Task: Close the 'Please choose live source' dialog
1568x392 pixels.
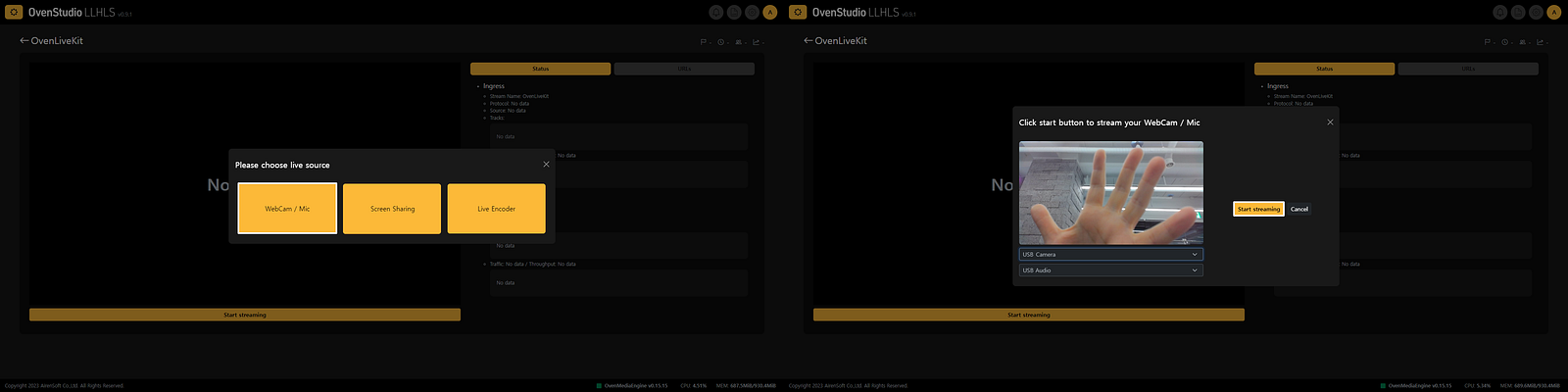Action: click(x=546, y=165)
